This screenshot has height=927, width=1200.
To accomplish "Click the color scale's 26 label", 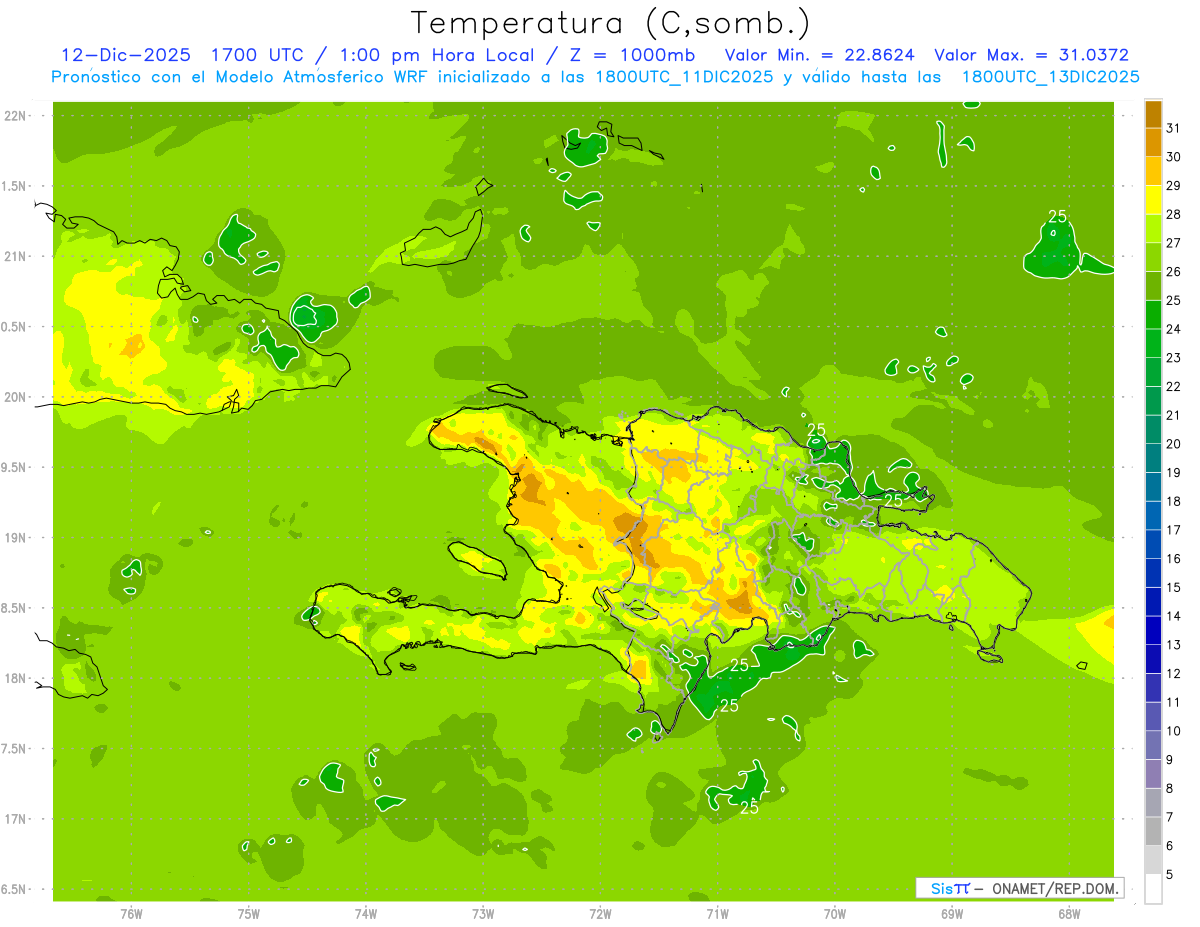I will pyautogui.click(x=1174, y=272).
